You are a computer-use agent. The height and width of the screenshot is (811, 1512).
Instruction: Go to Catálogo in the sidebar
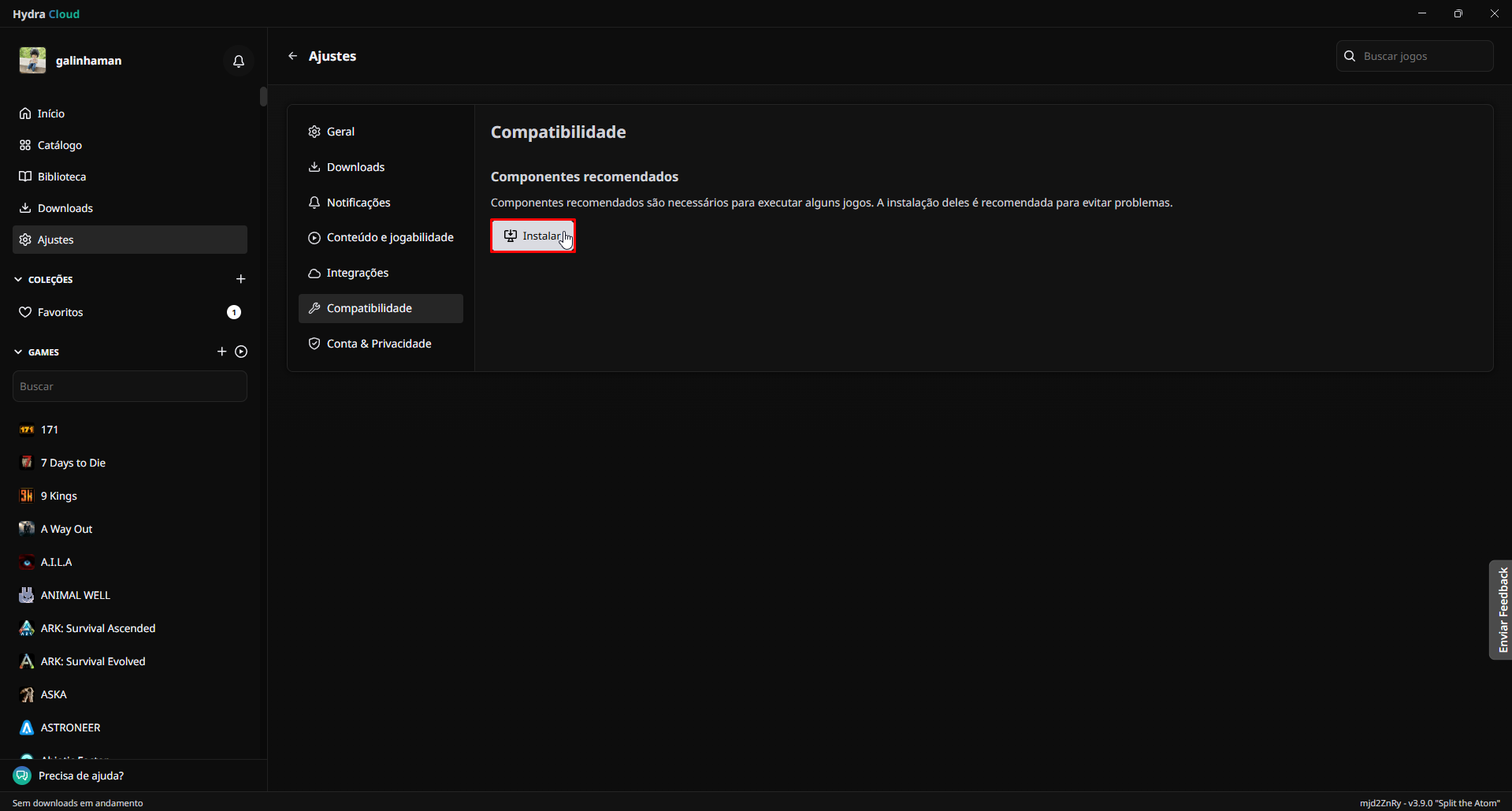pyautogui.click(x=60, y=145)
